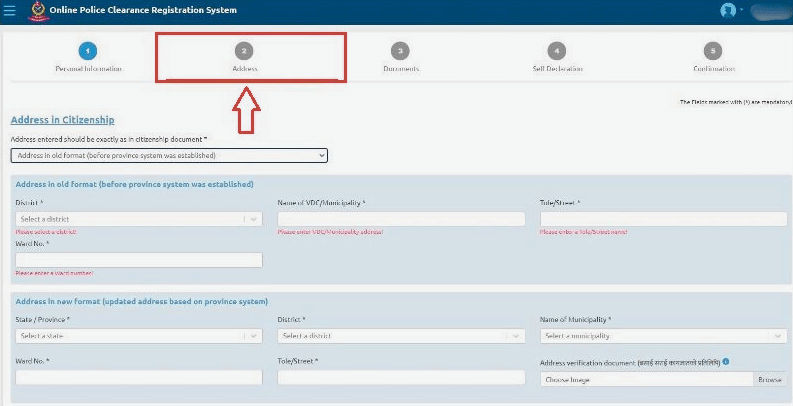Image resolution: width=793 pixels, height=406 pixels.
Task: Click Browse to upload address document
Action: pyautogui.click(x=770, y=380)
